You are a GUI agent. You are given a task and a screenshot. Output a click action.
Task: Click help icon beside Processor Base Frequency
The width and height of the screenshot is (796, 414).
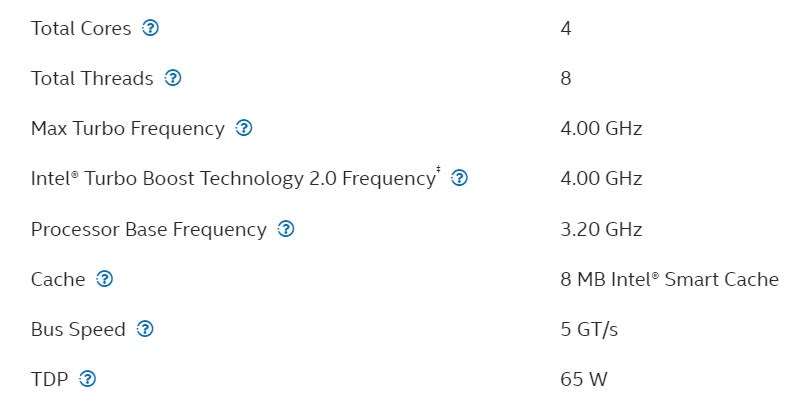[286, 229]
